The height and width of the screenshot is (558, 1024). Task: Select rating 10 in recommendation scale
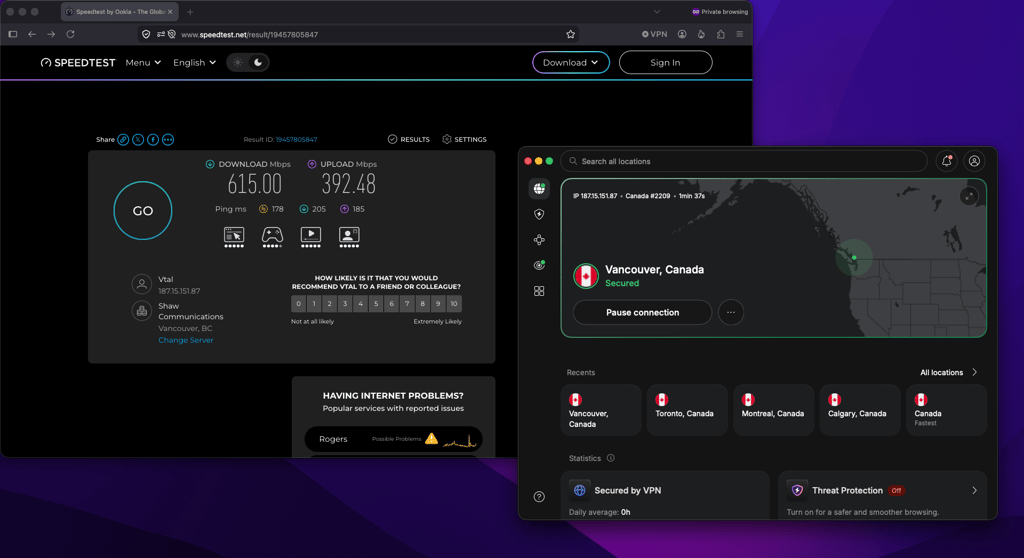coord(454,304)
